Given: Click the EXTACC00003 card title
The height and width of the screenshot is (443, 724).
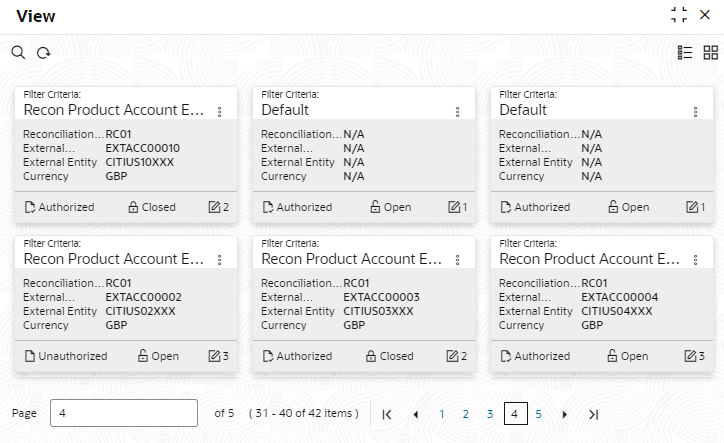Looking at the screenshot, I should pyautogui.click(x=351, y=259).
